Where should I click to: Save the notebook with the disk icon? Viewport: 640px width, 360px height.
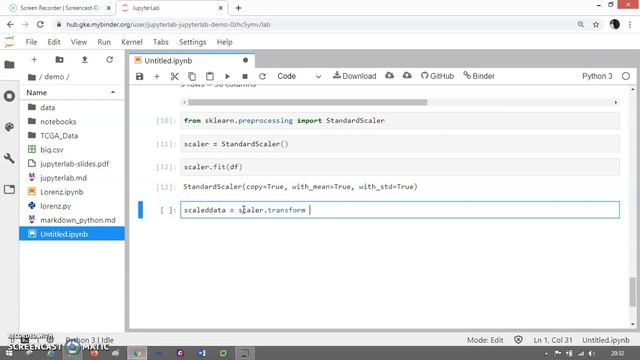click(140, 76)
